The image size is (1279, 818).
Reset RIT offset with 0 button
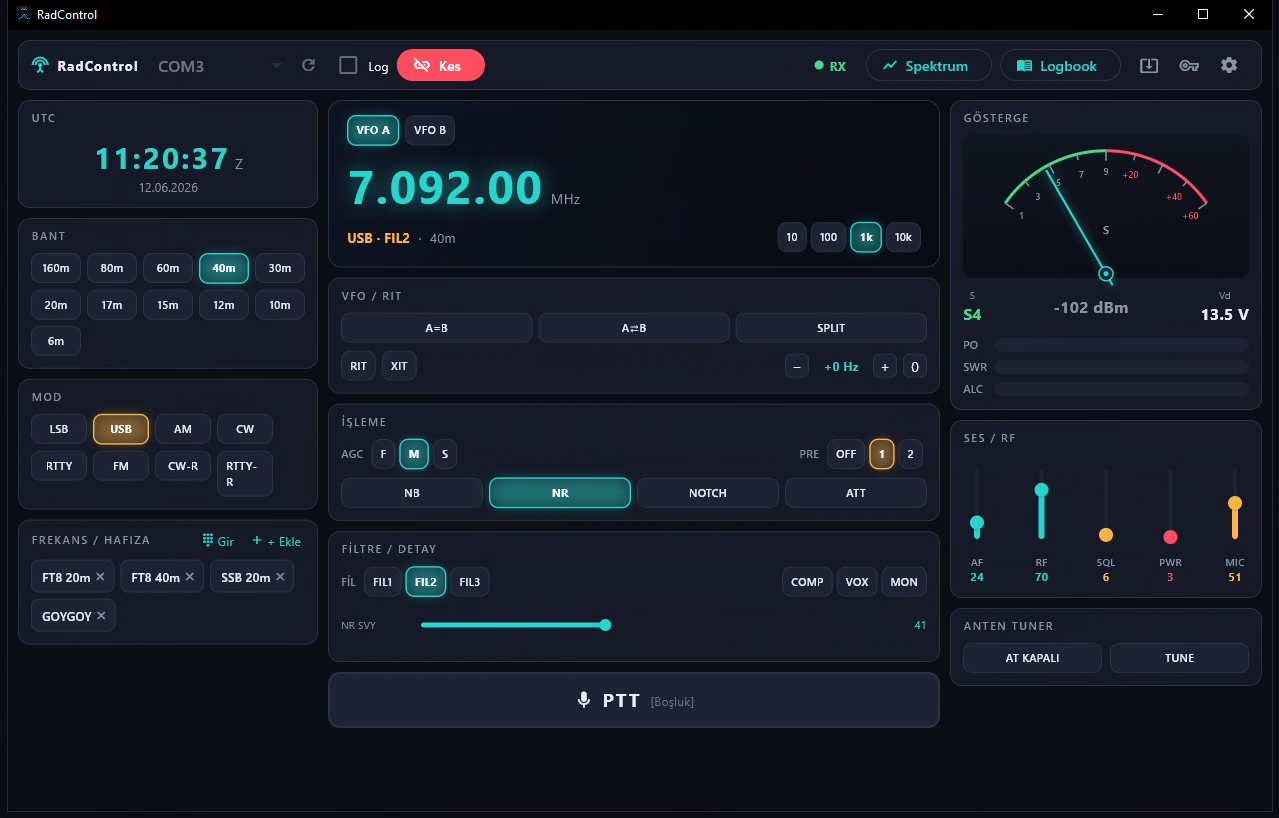[x=914, y=366]
